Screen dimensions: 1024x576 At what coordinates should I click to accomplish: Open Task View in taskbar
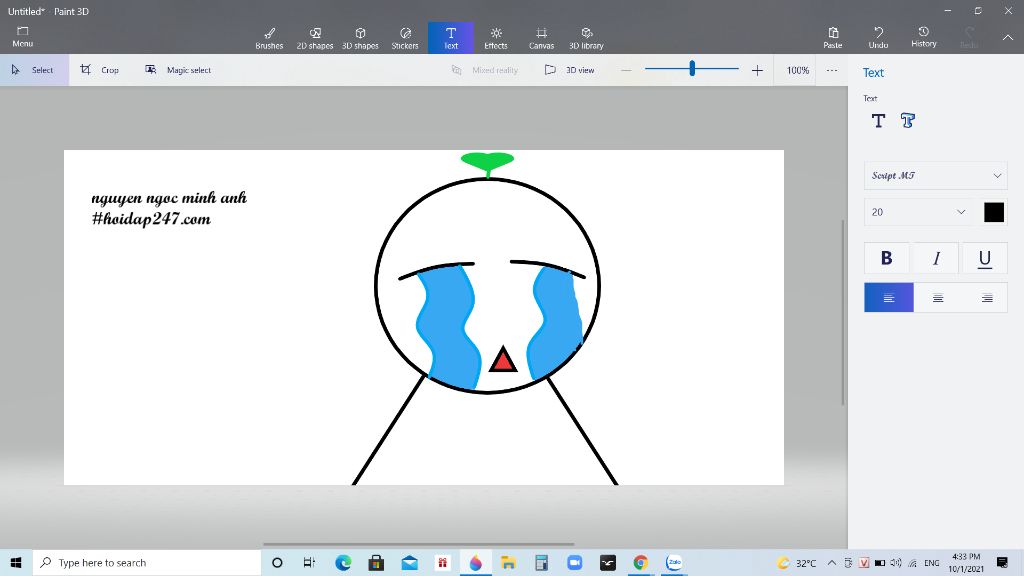coord(310,562)
